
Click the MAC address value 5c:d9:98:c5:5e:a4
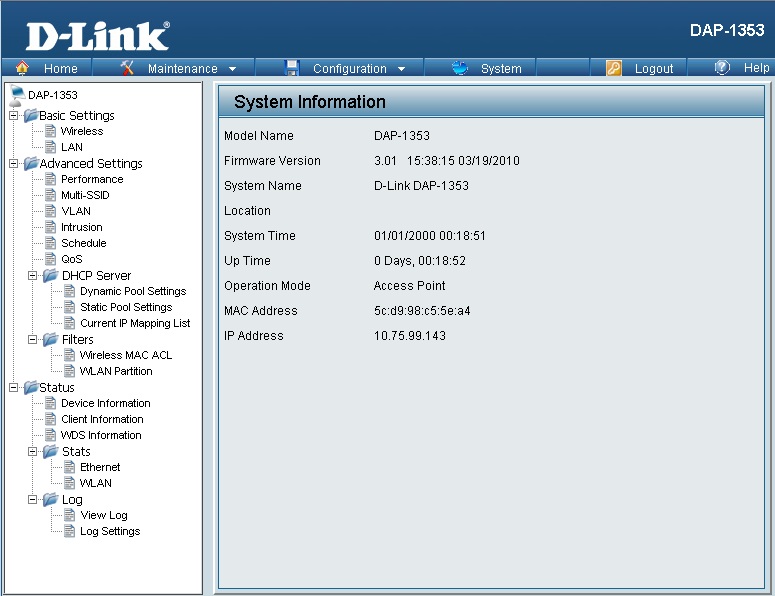(x=422, y=311)
